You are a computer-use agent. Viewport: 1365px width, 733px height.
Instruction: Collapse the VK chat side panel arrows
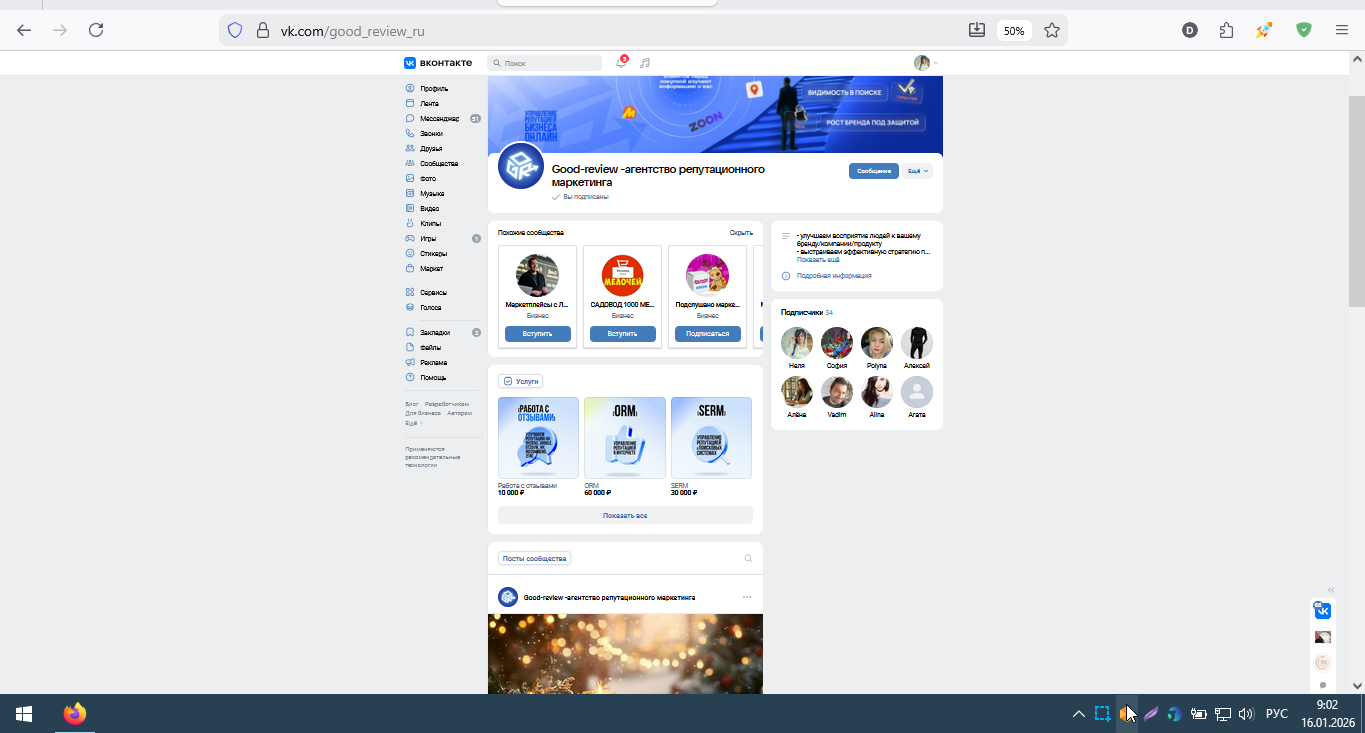point(1331,590)
